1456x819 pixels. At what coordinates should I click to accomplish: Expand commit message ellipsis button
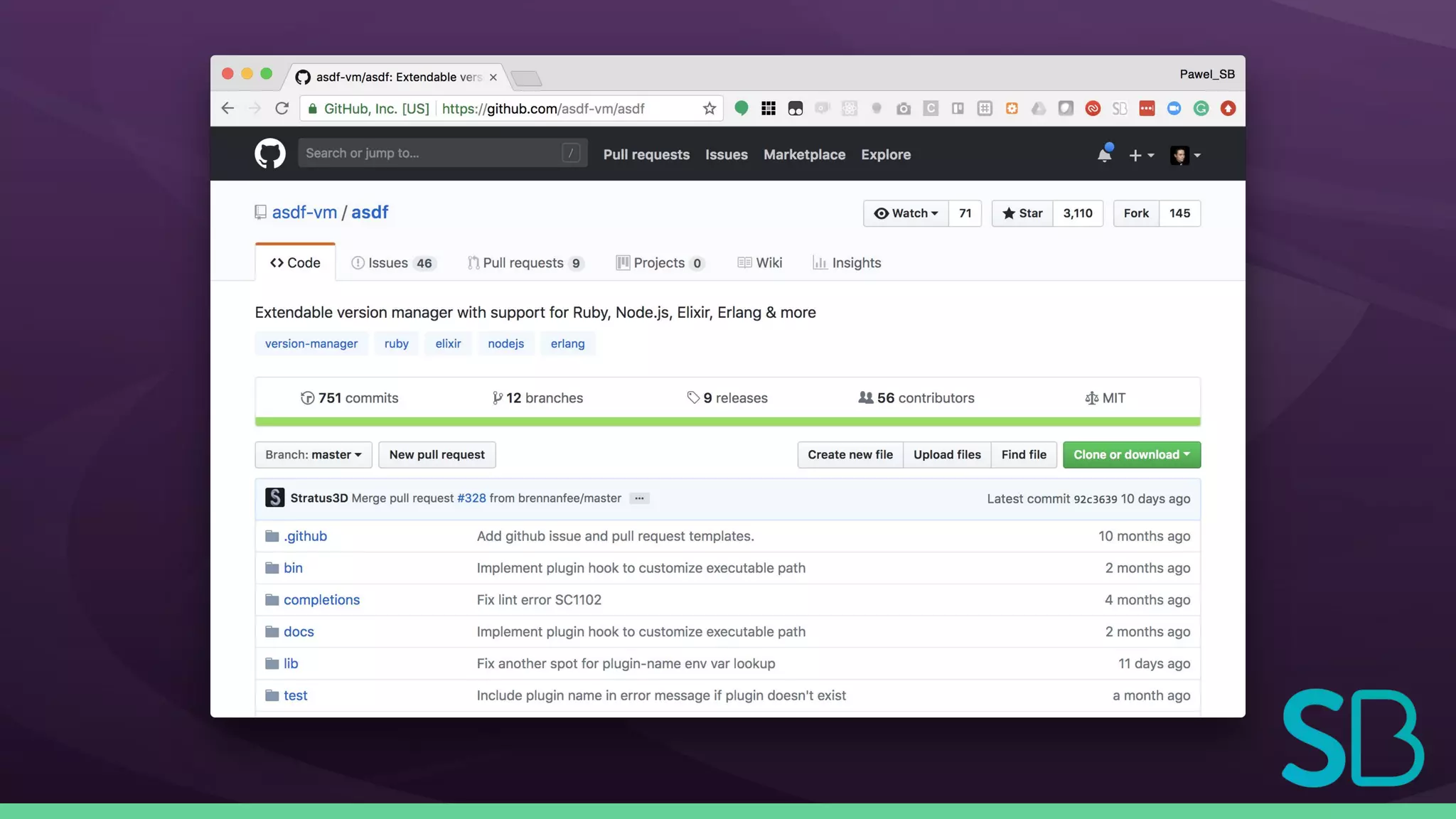(639, 498)
